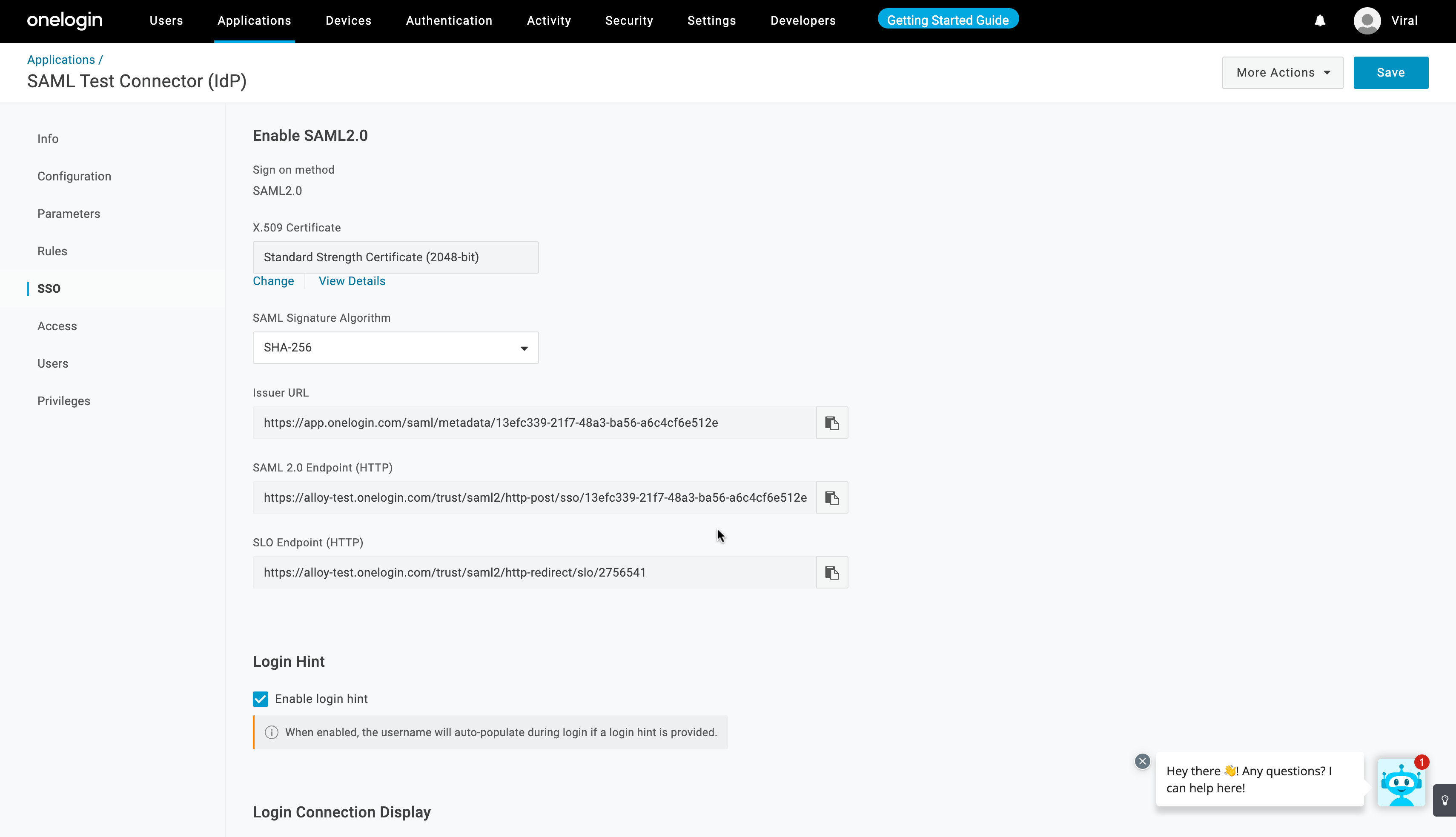Open the Getting Started Guide

coord(948,20)
